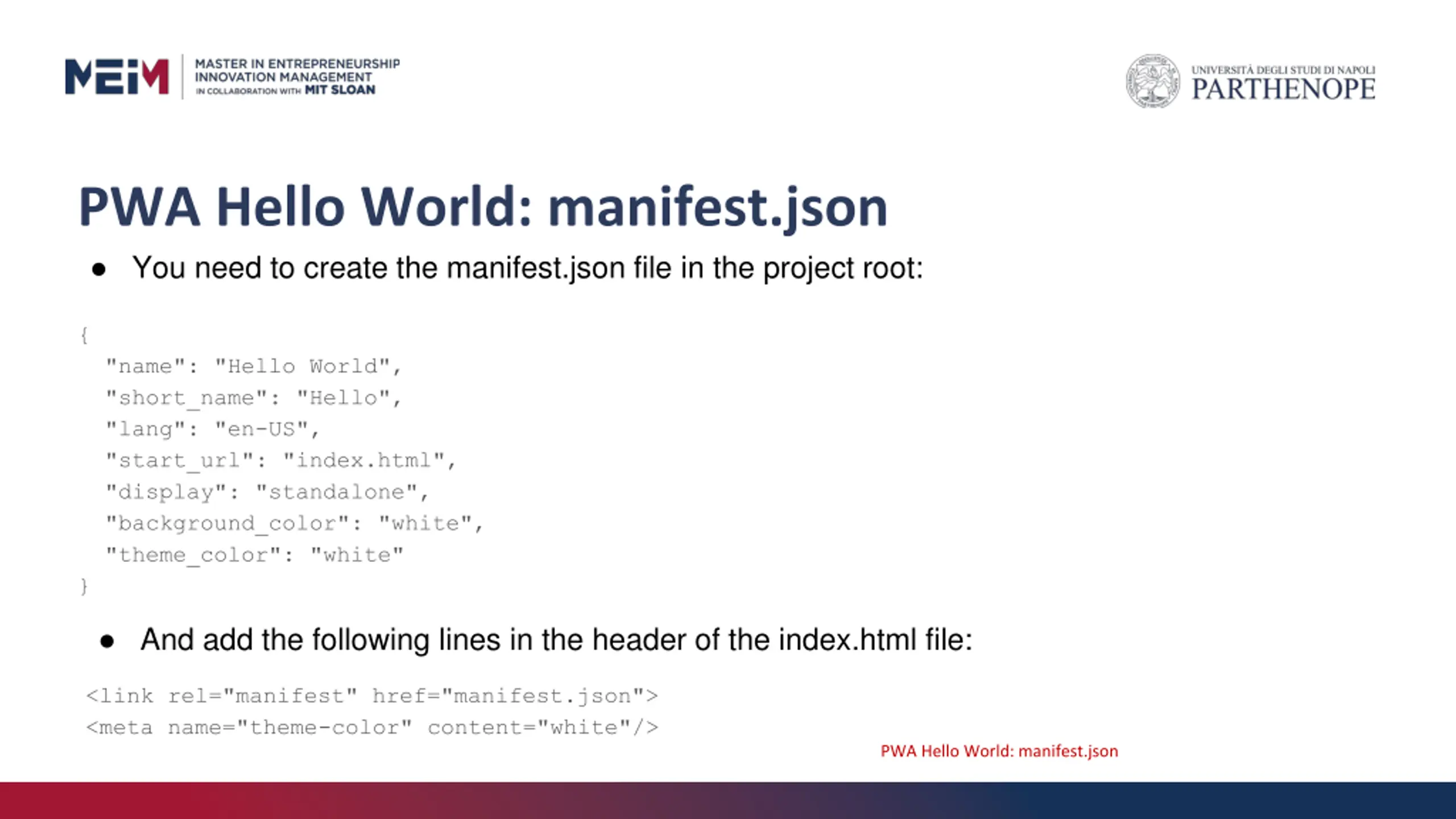
Task: Click 'IN COLLABORATION WITH MIT SLOAN' line
Action: [x=285, y=90]
